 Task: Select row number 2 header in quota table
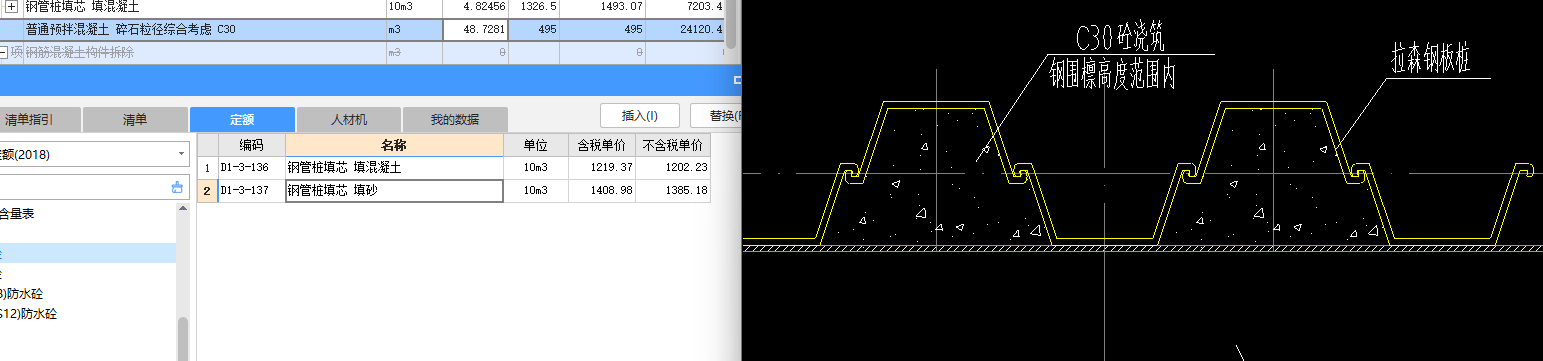tap(207, 191)
